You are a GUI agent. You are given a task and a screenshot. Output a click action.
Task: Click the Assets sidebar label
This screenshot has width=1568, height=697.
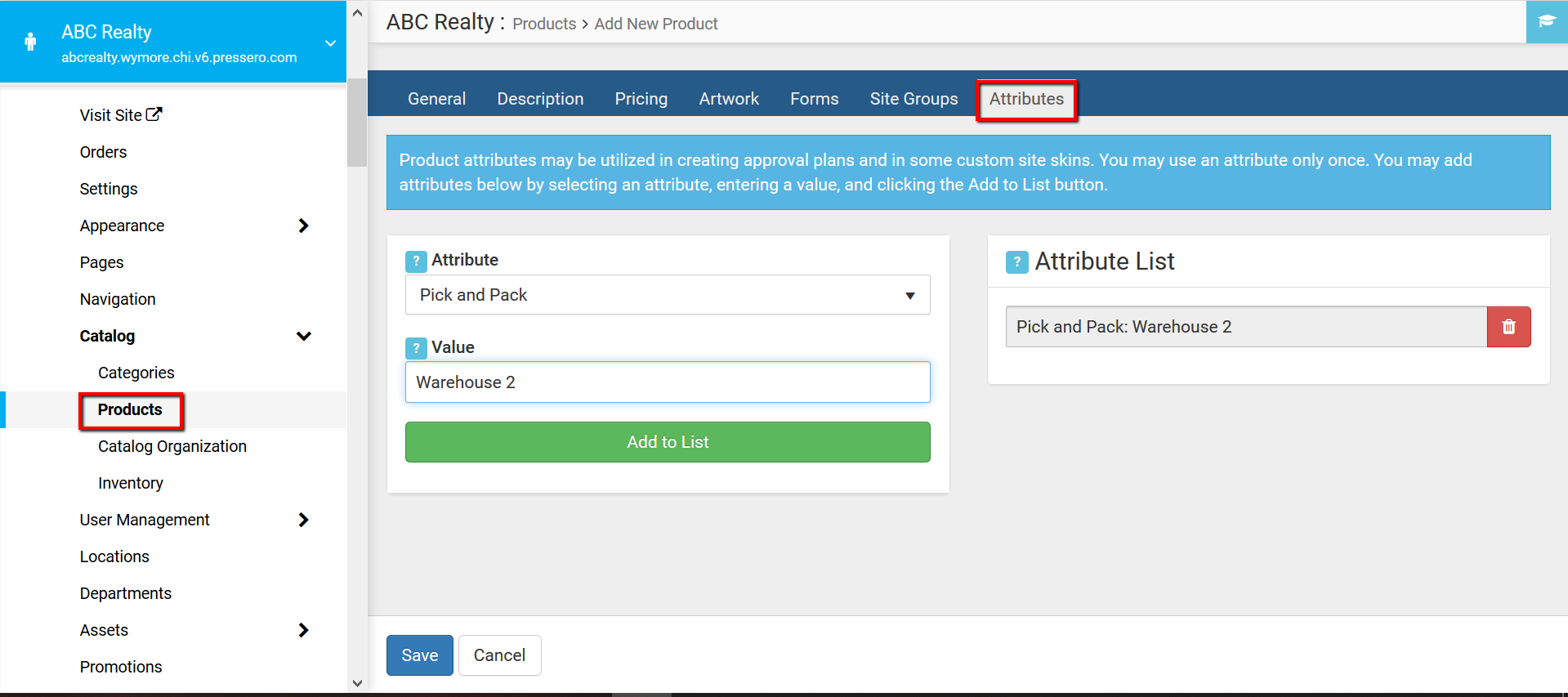tap(104, 630)
